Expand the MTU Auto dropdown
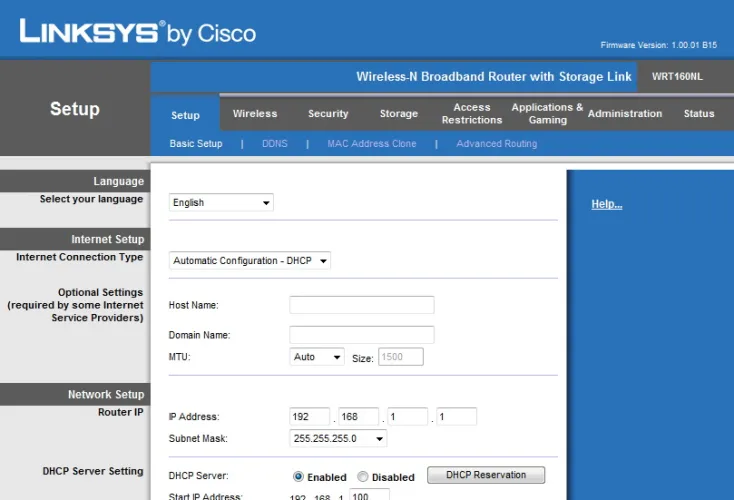Image resolution: width=734 pixels, height=500 pixels. click(x=317, y=357)
